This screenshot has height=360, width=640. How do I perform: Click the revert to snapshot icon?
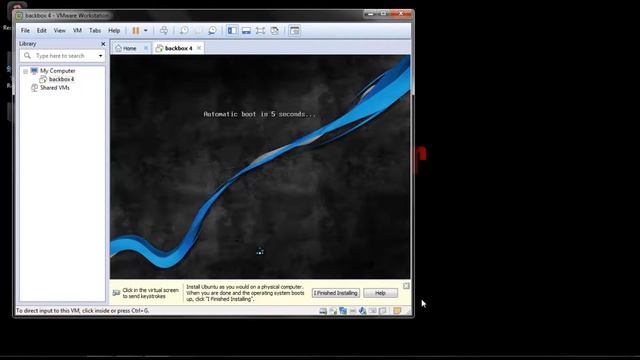(x=198, y=31)
